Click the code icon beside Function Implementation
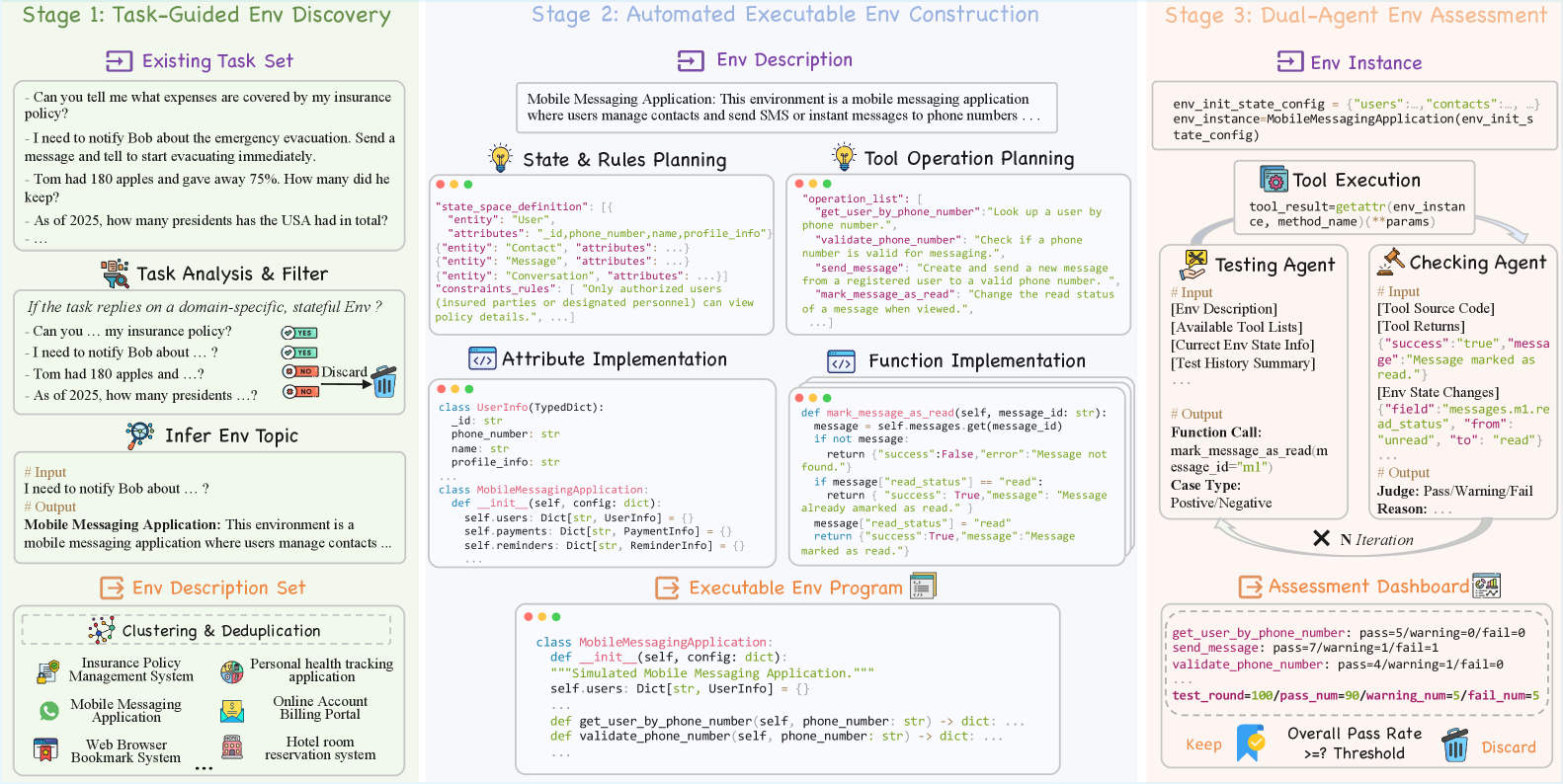Screen dimensions: 1563x784 tap(841, 361)
